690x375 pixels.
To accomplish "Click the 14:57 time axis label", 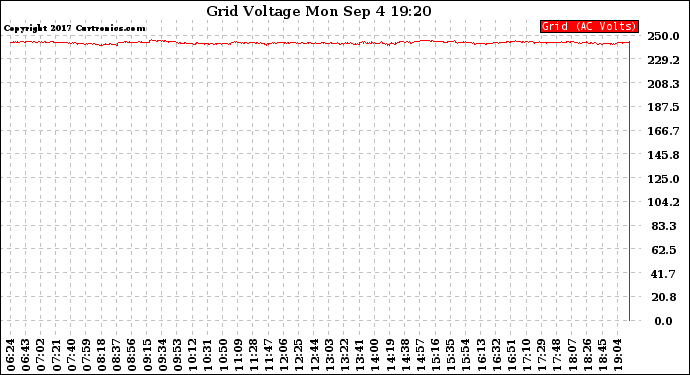I will [x=420, y=355].
